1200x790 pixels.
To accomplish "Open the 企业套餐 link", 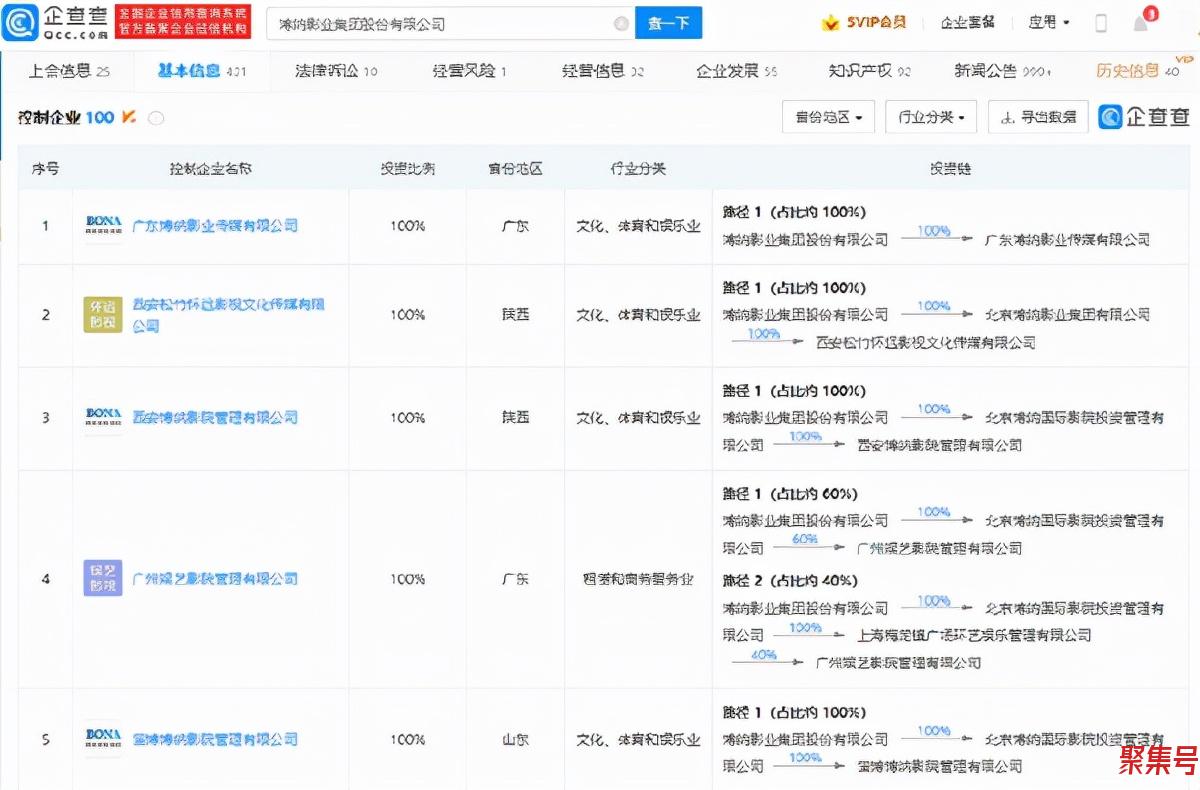I will 967,22.
